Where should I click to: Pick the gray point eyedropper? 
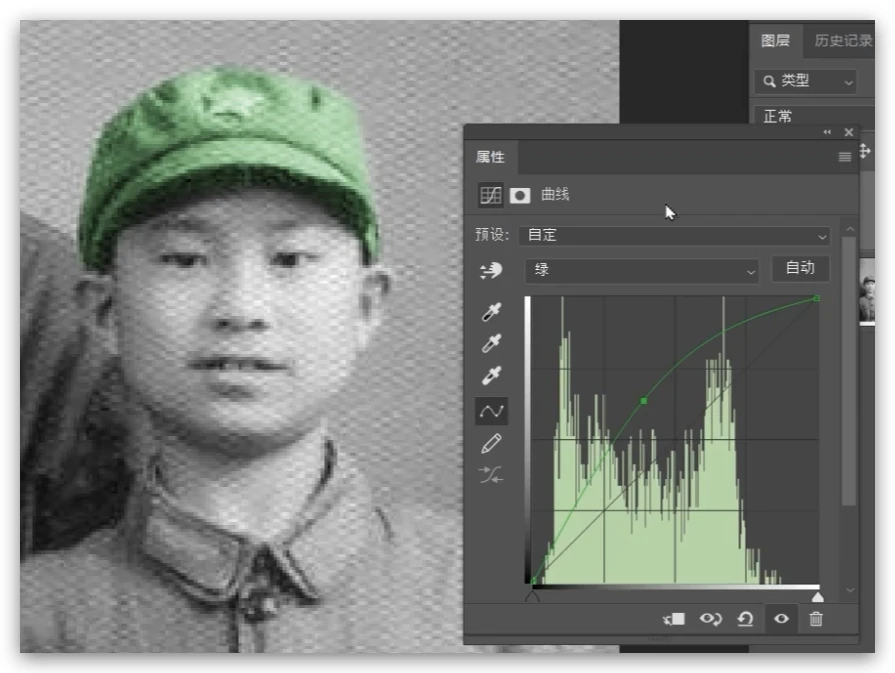(x=491, y=345)
